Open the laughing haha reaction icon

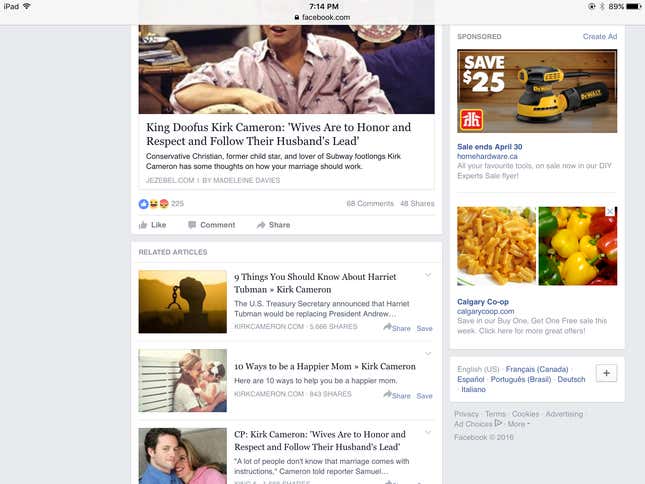[154, 204]
